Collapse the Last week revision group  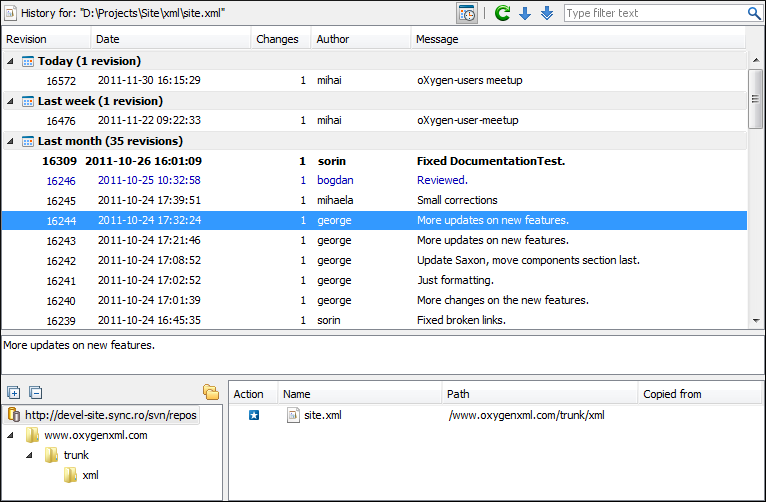click(x=10, y=101)
